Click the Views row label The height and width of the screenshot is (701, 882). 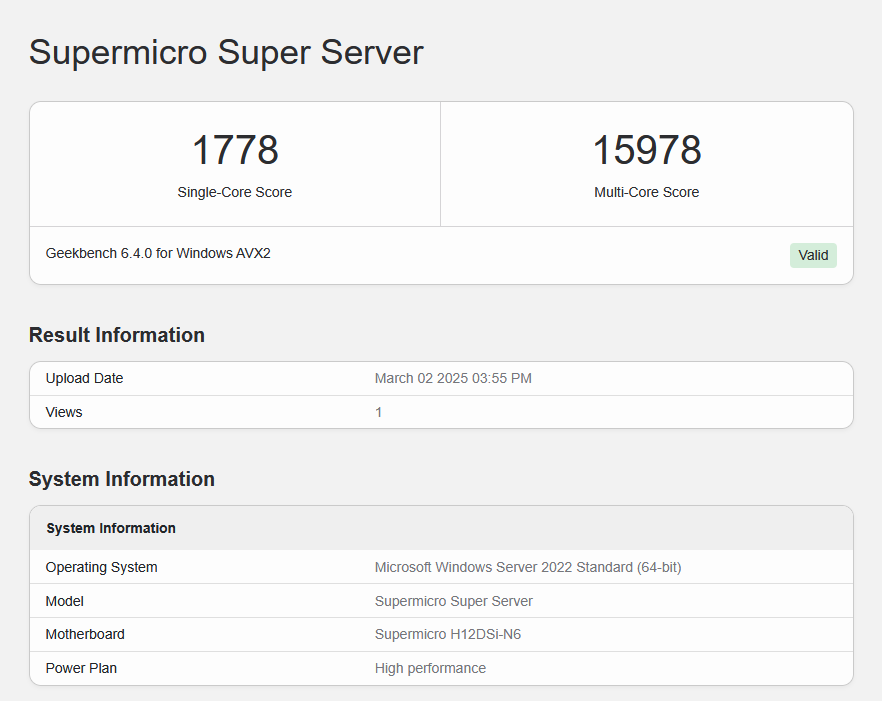[64, 412]
